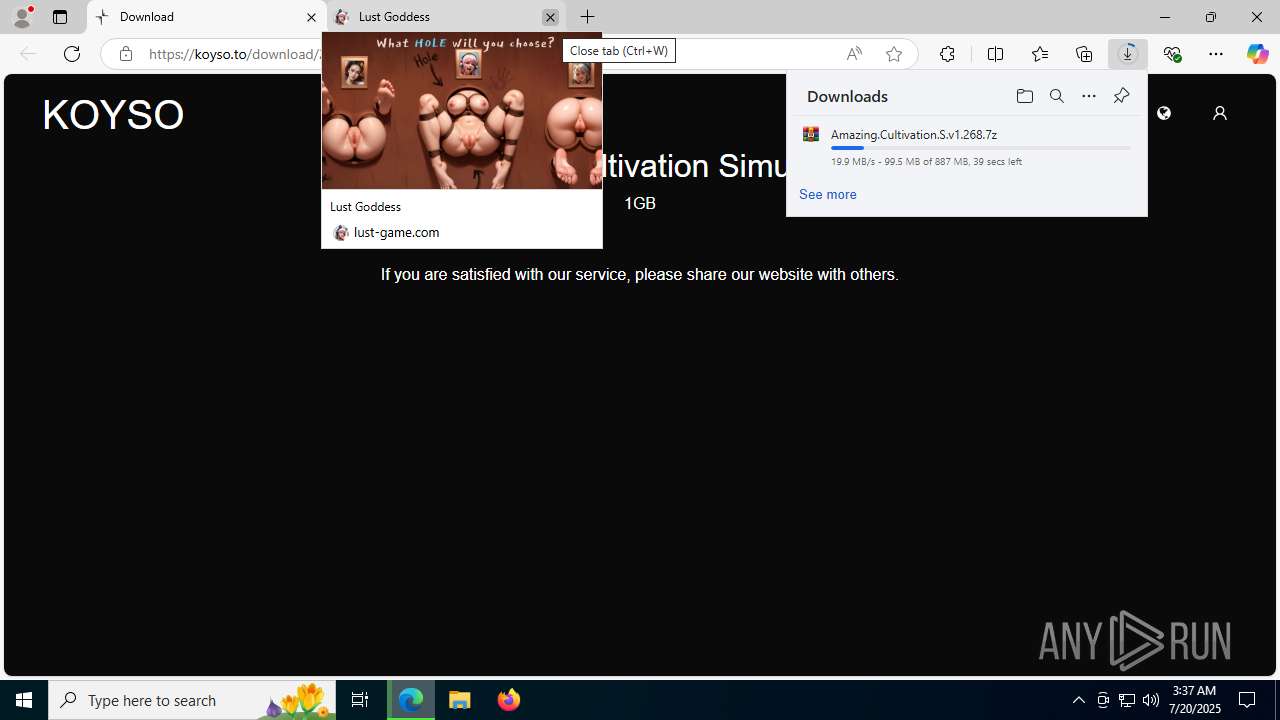Open the site language globe icon
The height and width of the screenshot is (720, 1280).
pos(1164,113)
